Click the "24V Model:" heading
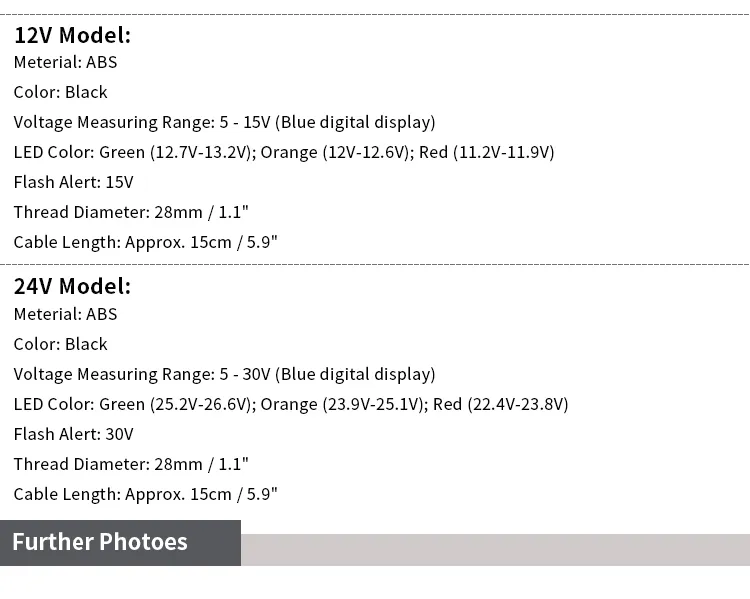 click(72, 286)
